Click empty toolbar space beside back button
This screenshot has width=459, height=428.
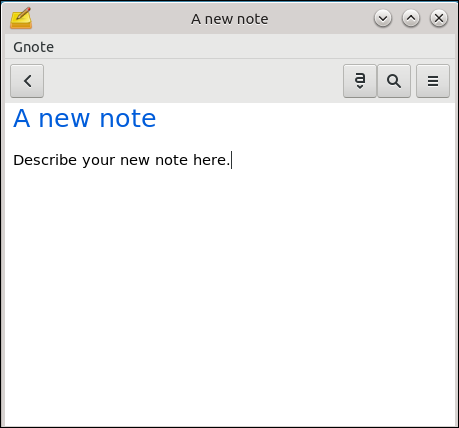[193, 81]
